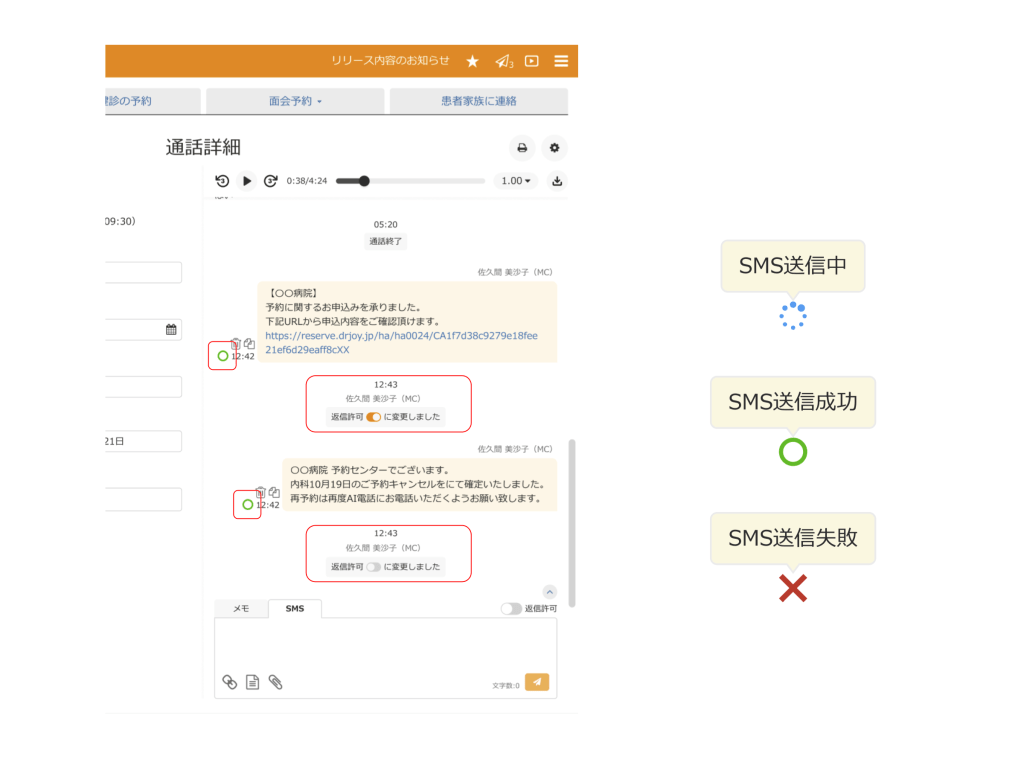
Task: Click the paperclip attachment icon
Action: 276,682
